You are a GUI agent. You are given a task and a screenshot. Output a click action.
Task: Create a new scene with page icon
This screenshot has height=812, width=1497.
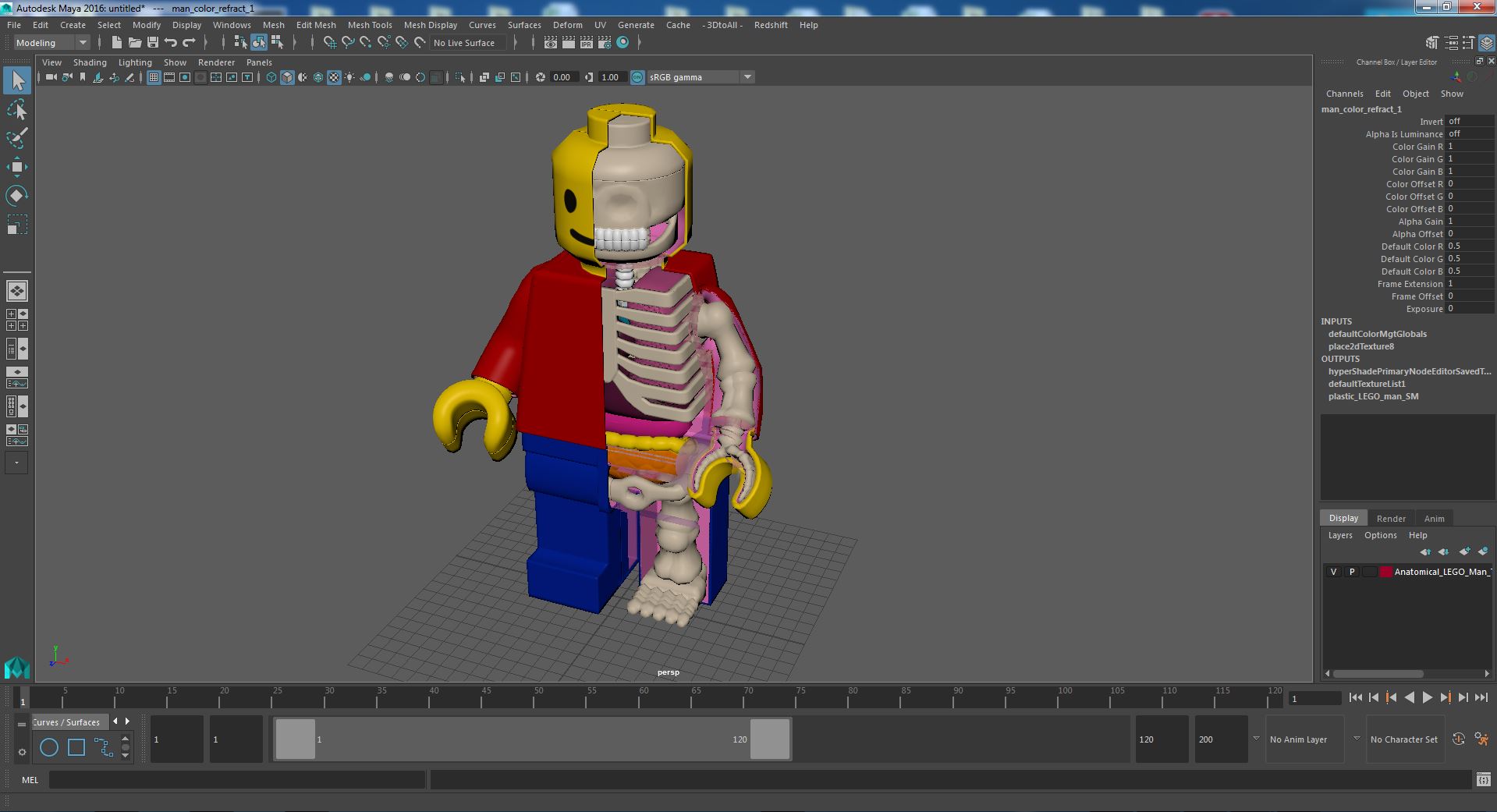coord(116,43)
